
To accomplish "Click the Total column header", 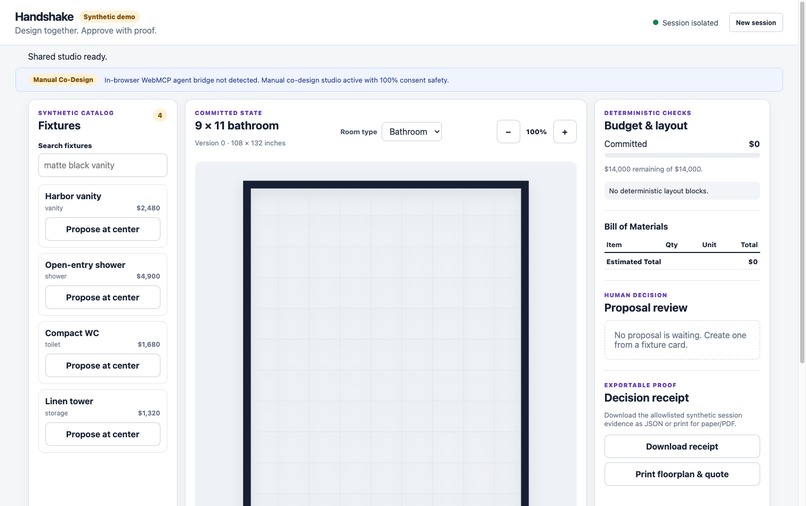I will click(749, 245).
